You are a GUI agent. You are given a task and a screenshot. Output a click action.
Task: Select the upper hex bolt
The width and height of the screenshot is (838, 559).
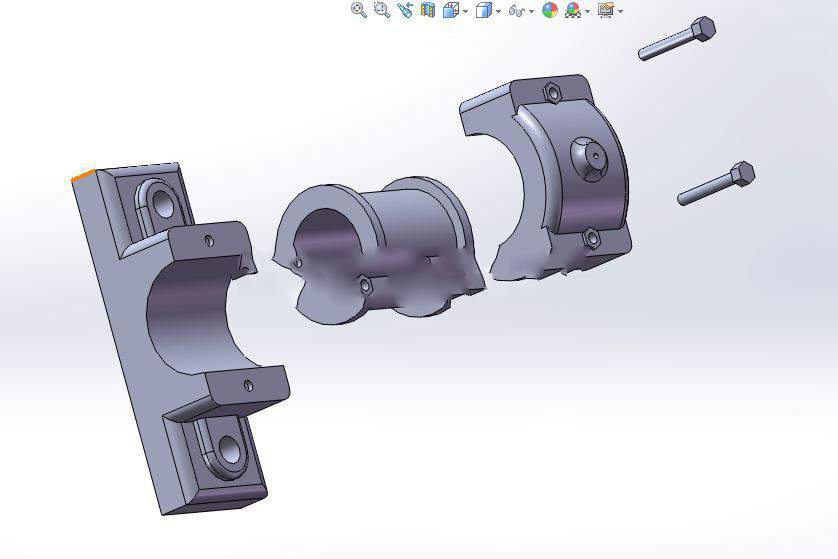point(677,38)
